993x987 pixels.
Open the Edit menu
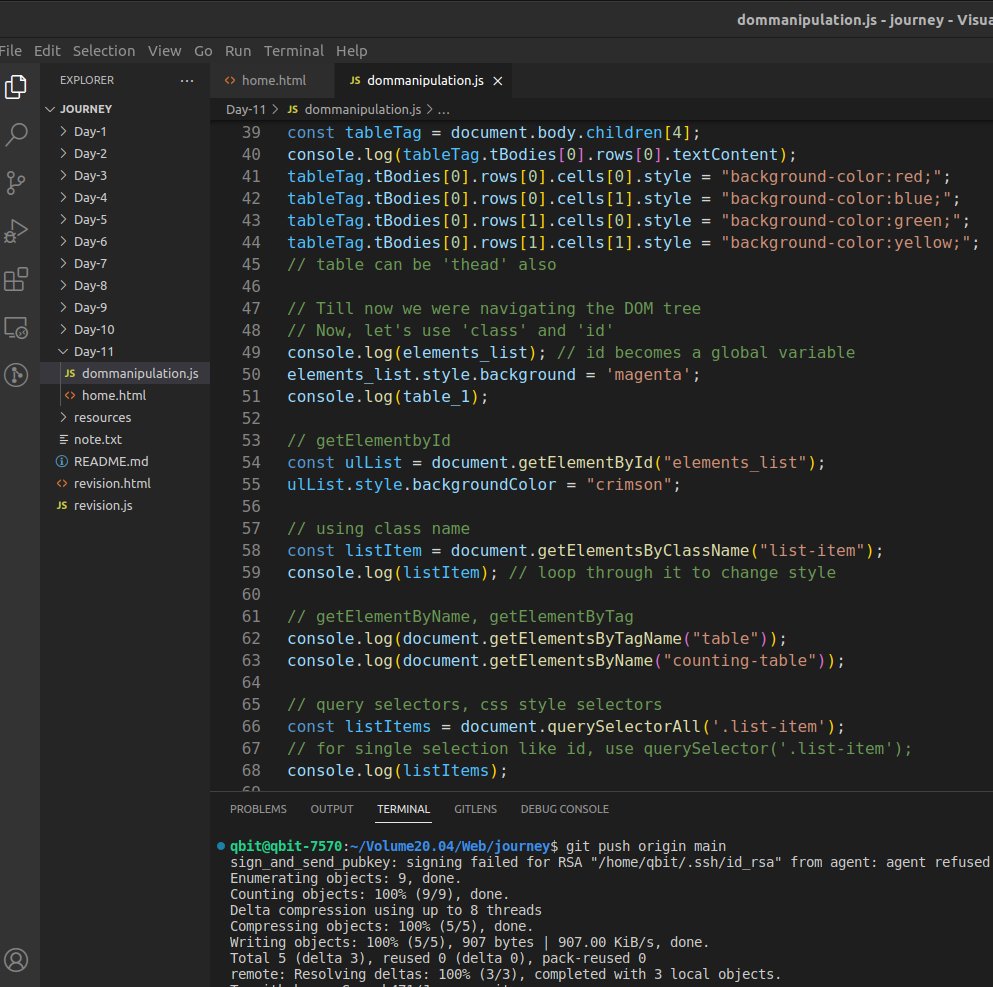point(47,51)
